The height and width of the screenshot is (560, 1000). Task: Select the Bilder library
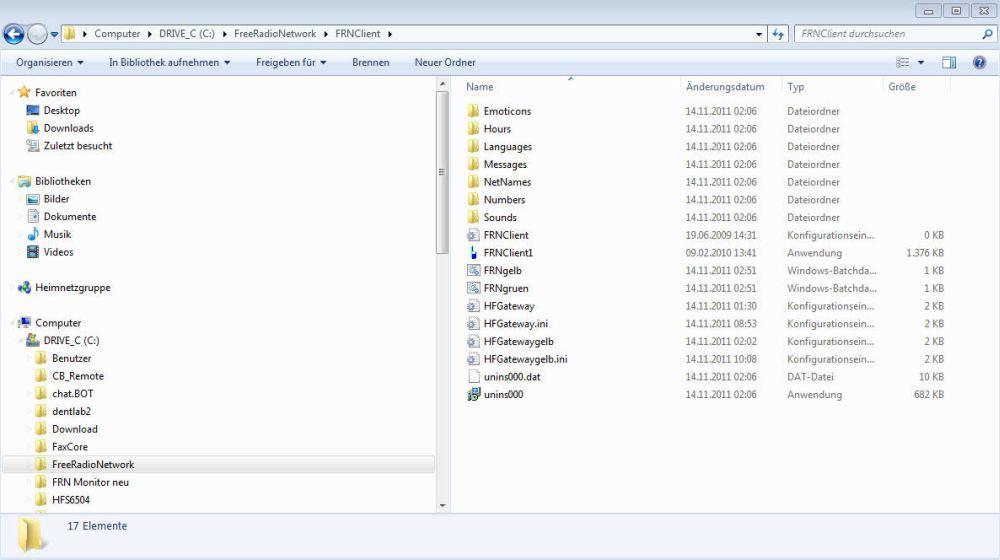tap(56, 199)
